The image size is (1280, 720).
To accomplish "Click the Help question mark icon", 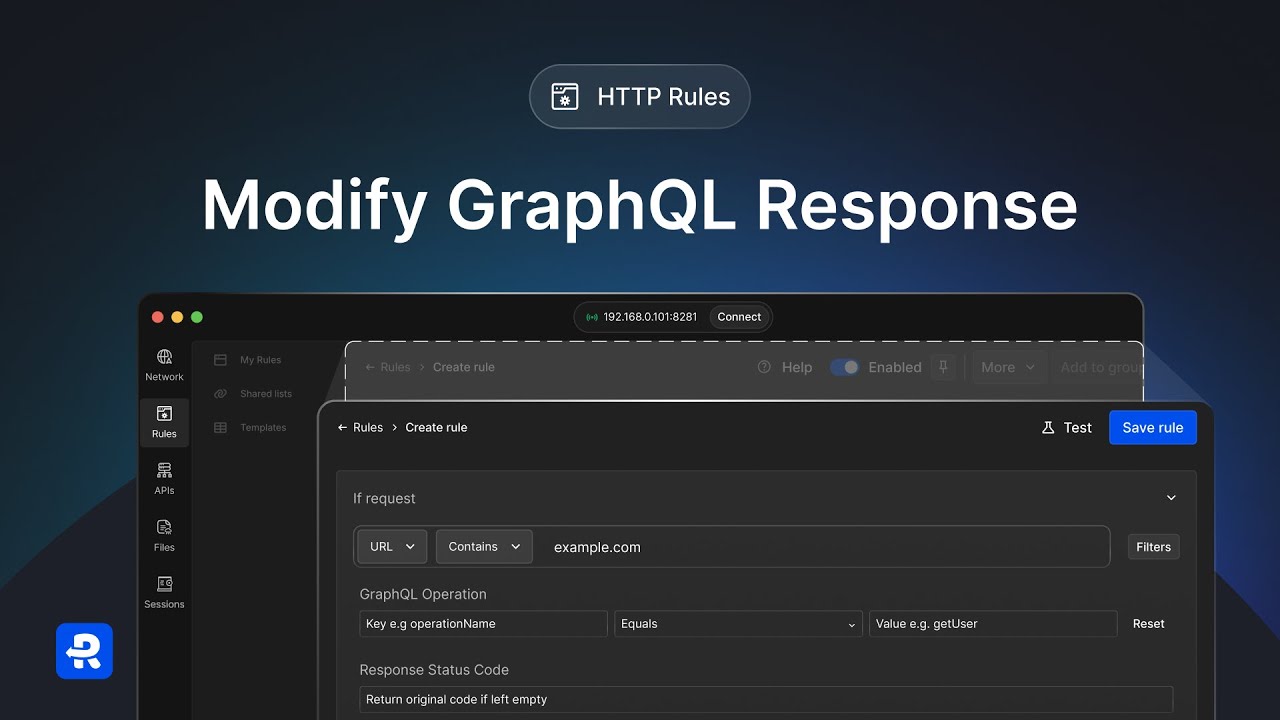I will [765, 367].
